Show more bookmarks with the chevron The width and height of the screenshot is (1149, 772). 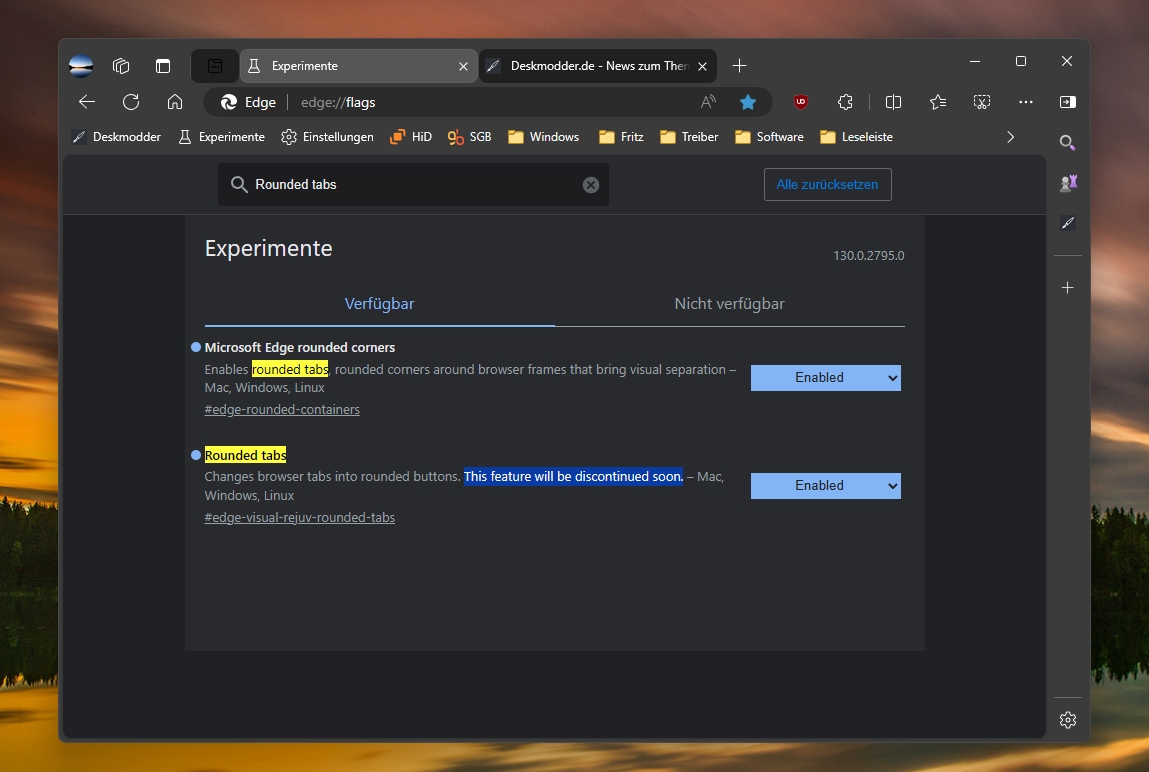click(1011, 137)
